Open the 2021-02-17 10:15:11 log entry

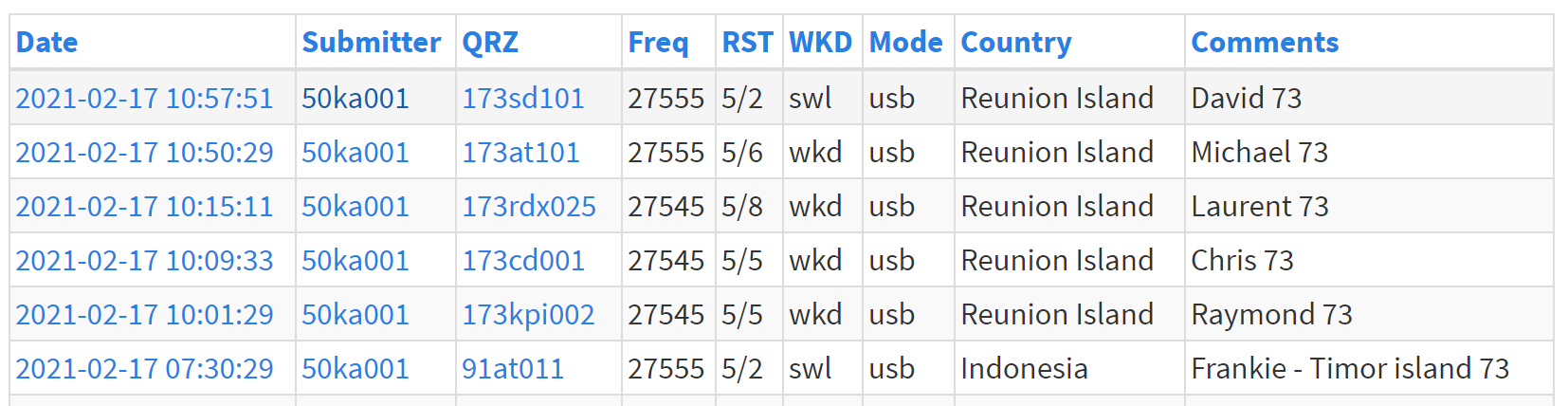(x=144, y=207)
